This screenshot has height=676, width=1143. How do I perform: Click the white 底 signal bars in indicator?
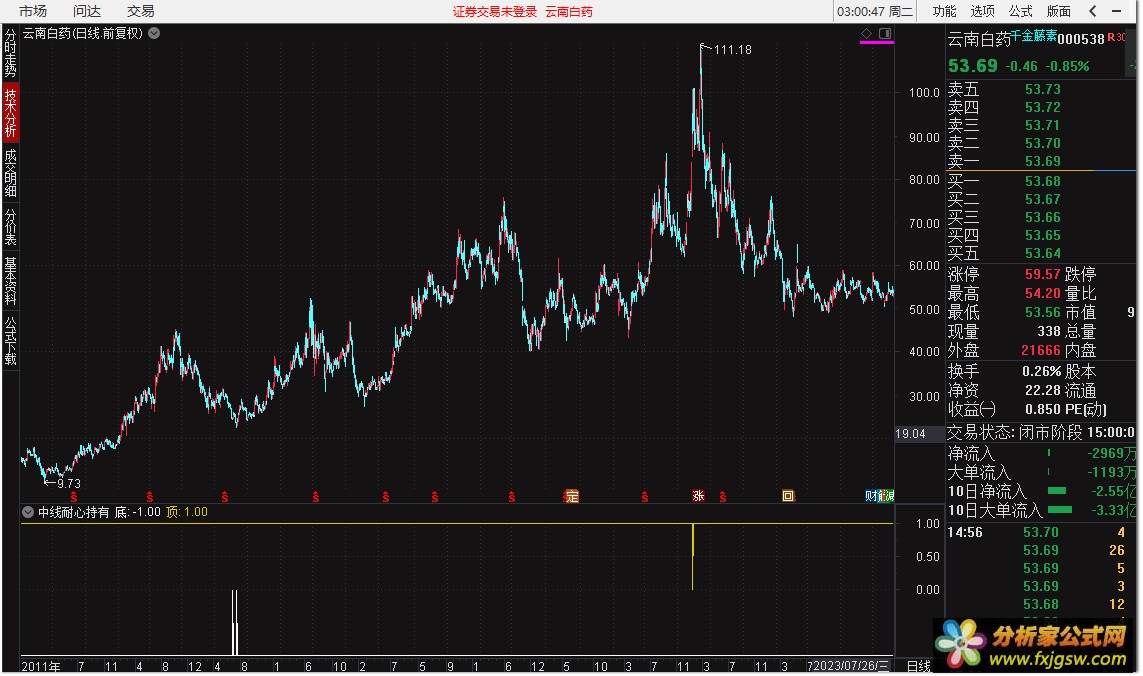click(235, 622)
